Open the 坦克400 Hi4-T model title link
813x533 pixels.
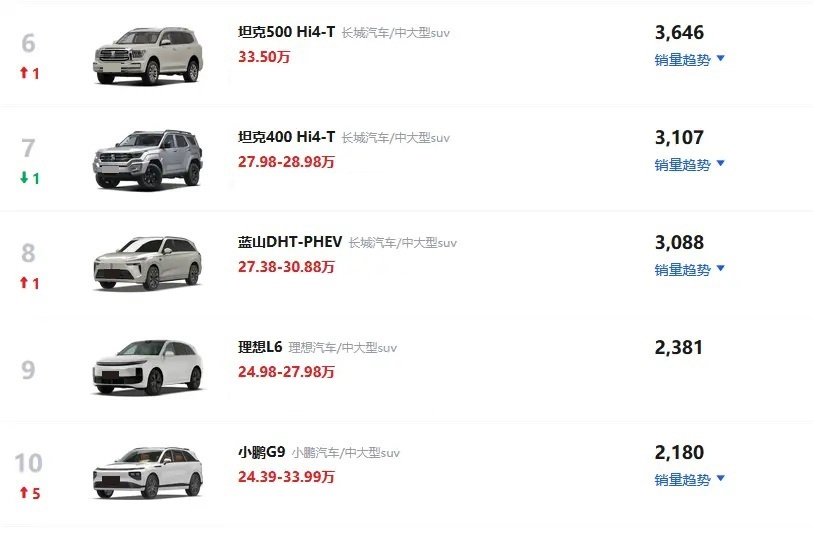click(287, 137)
